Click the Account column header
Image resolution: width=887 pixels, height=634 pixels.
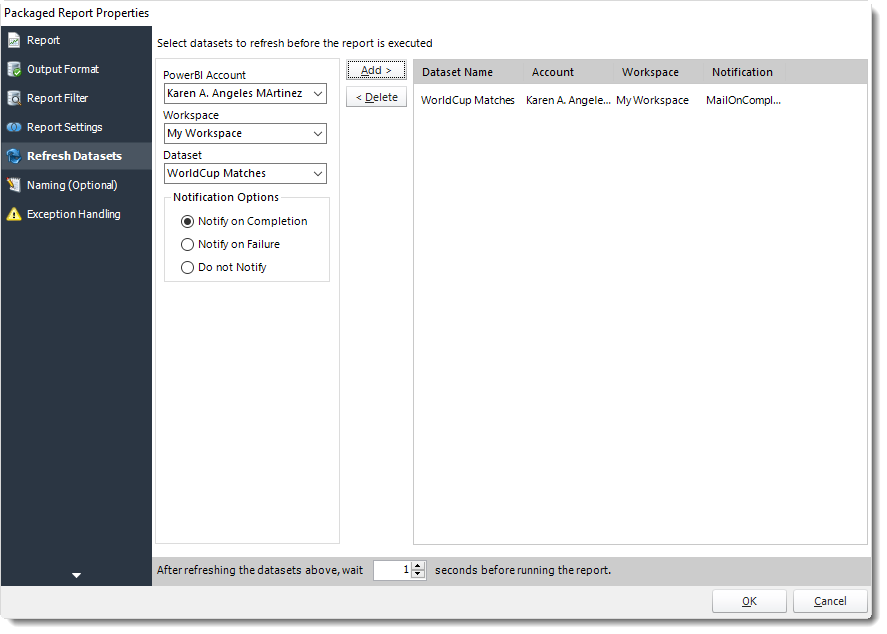569,72
